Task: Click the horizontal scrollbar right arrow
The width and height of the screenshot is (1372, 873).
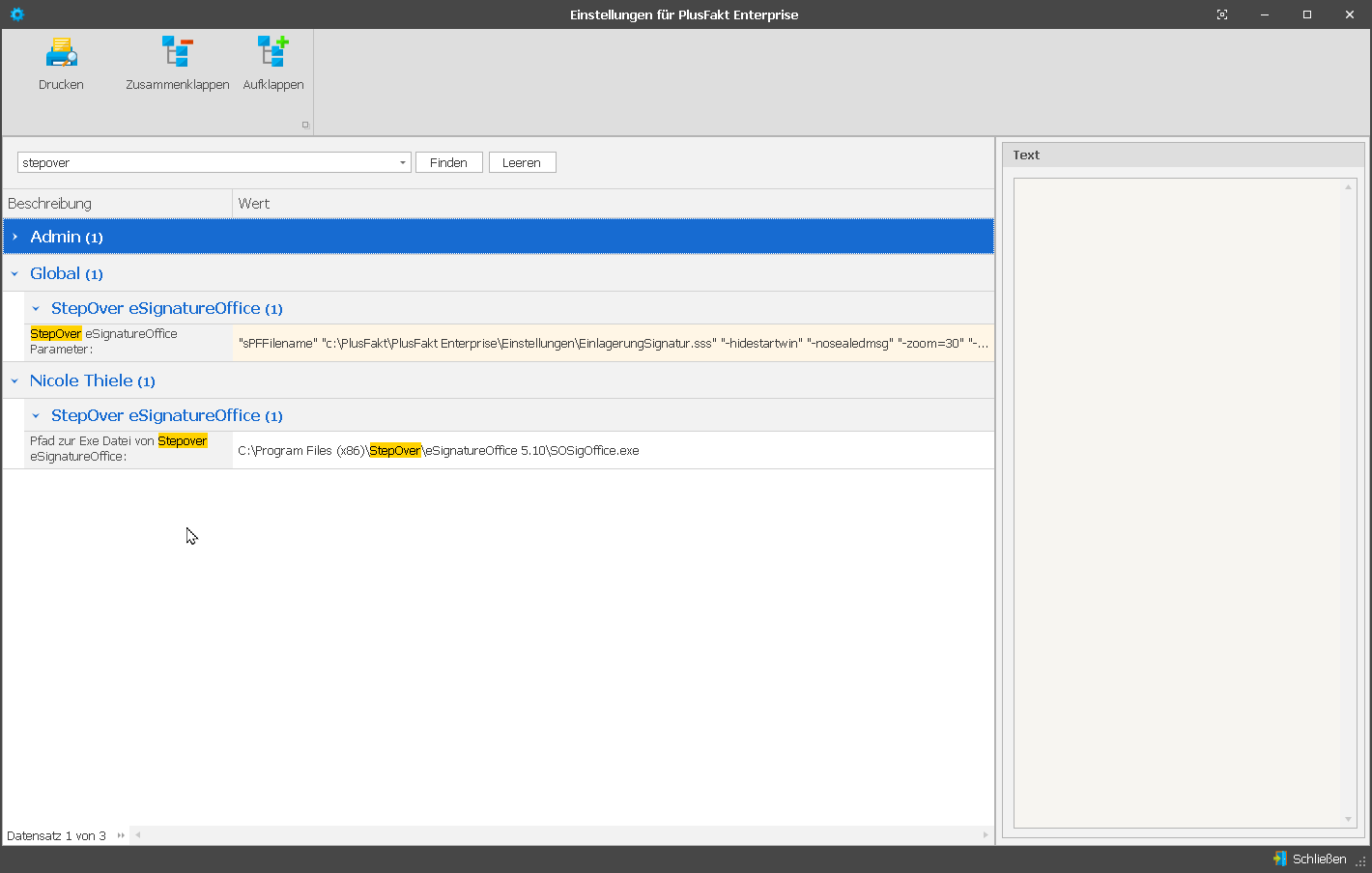Action: click(x=986, y=835)
